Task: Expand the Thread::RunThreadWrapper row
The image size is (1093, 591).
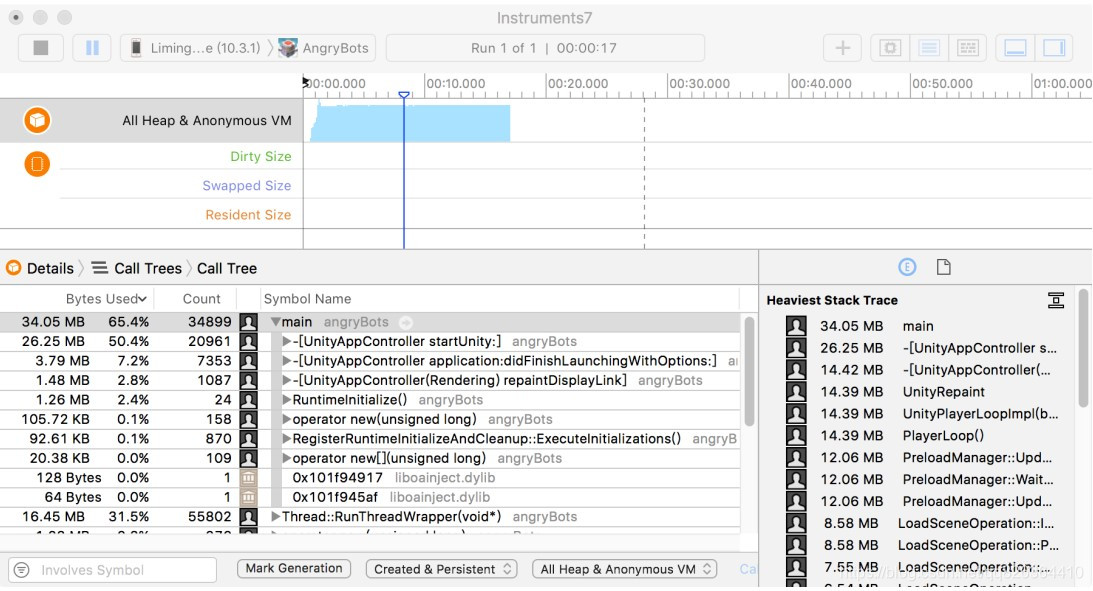Action: click(x=276, y=517)
